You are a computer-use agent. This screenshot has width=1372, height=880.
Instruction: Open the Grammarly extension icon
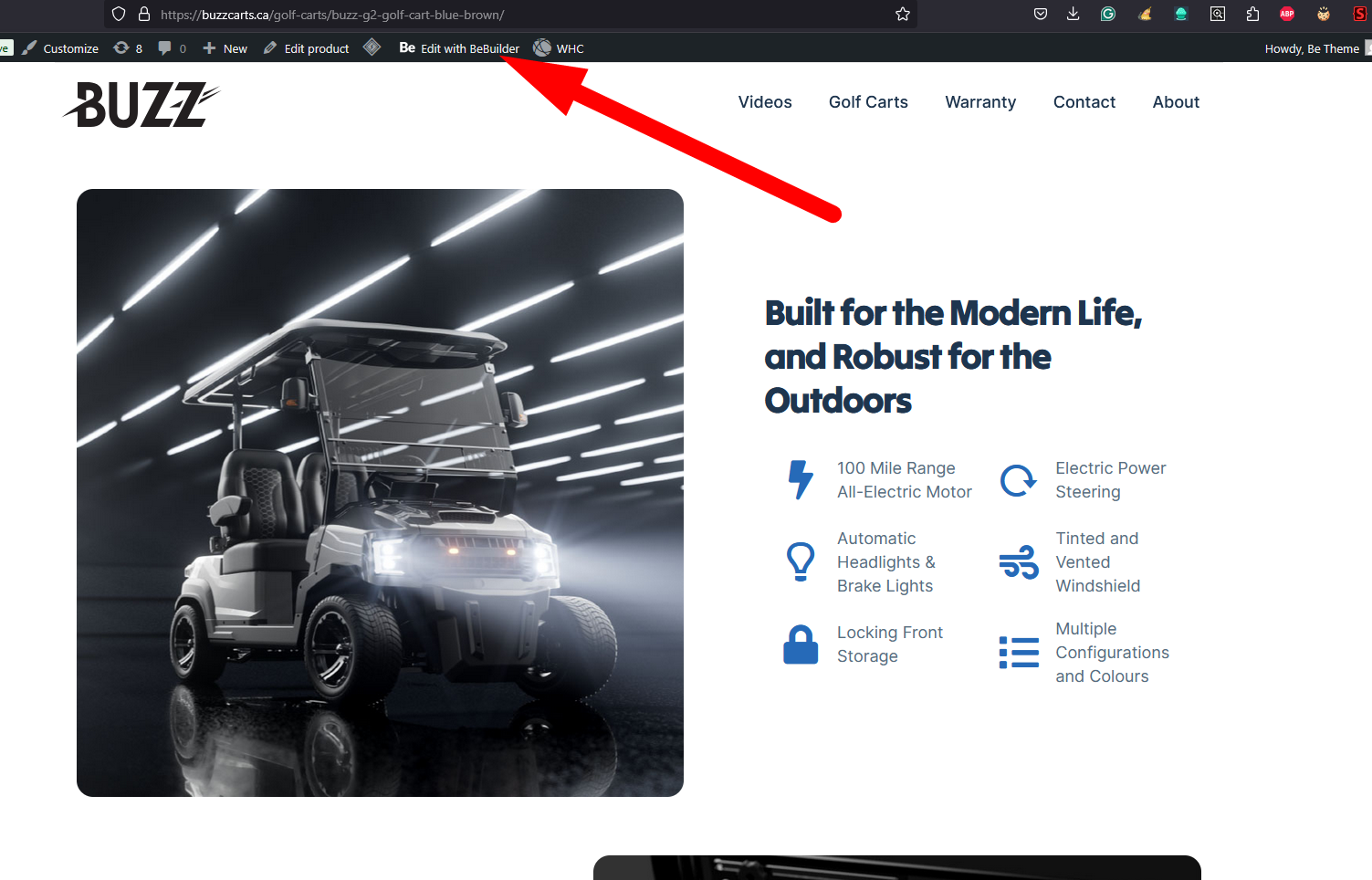[x=1108, y=14]
